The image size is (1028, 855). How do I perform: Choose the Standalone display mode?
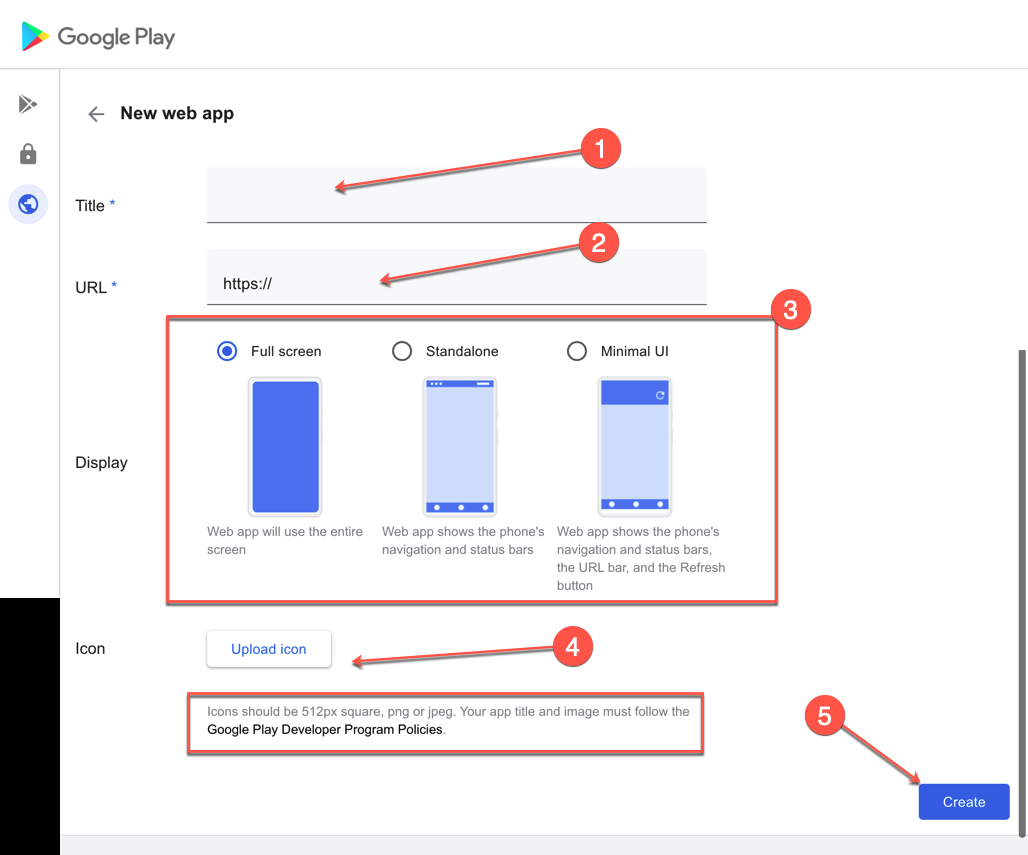pyautogui.click(x=402, y=351)
